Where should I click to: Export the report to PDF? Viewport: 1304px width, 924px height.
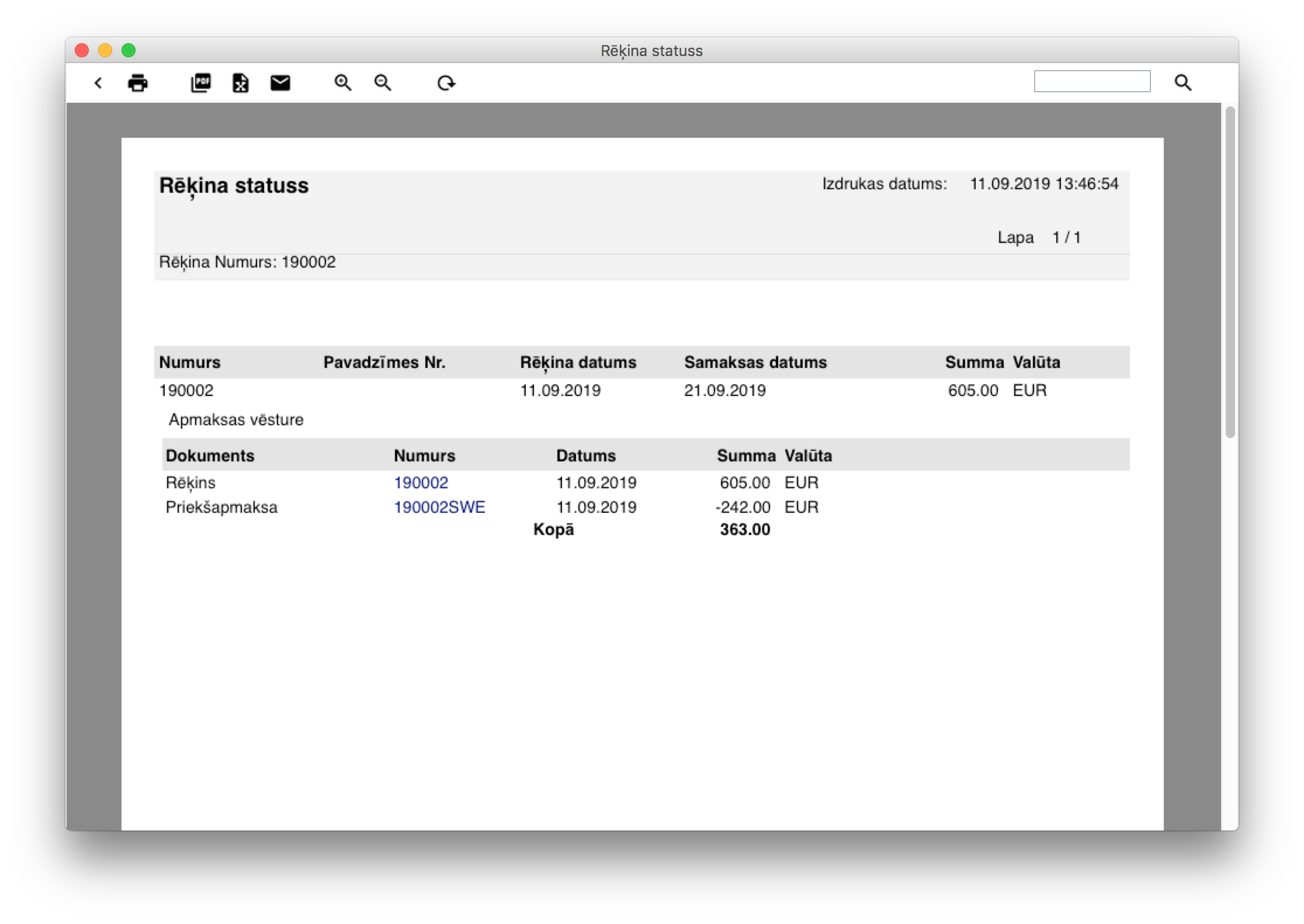201,83
